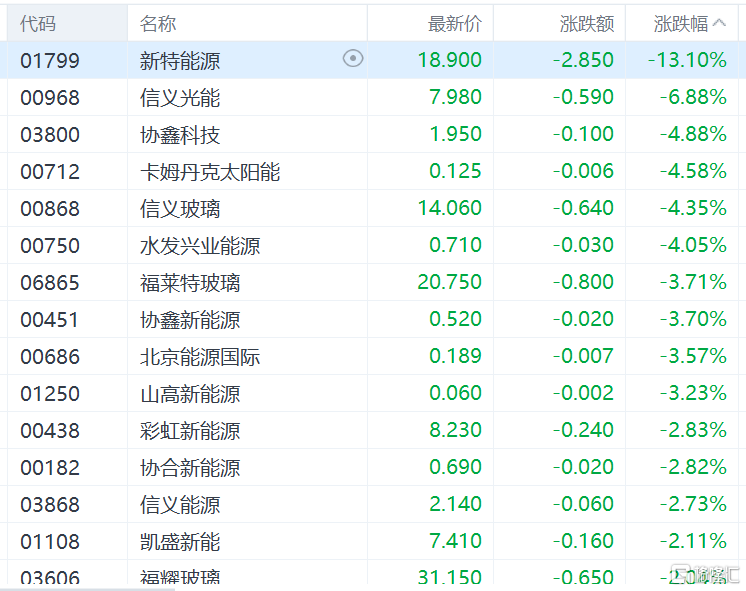Open the 信义玻璃 stock entry
The height and width of the screenshot is (591, 746).
point(373,208)
